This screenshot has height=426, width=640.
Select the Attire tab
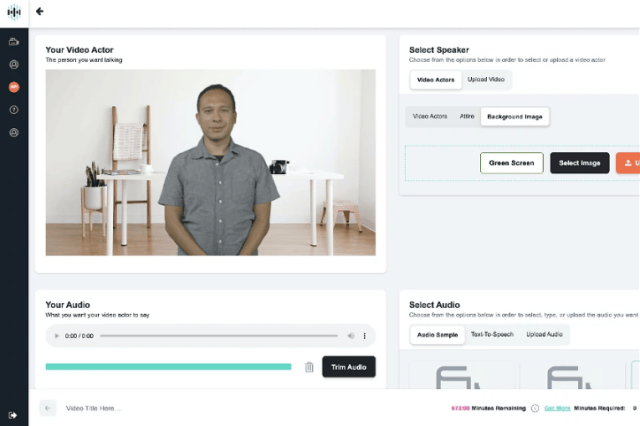coord(466,116)
